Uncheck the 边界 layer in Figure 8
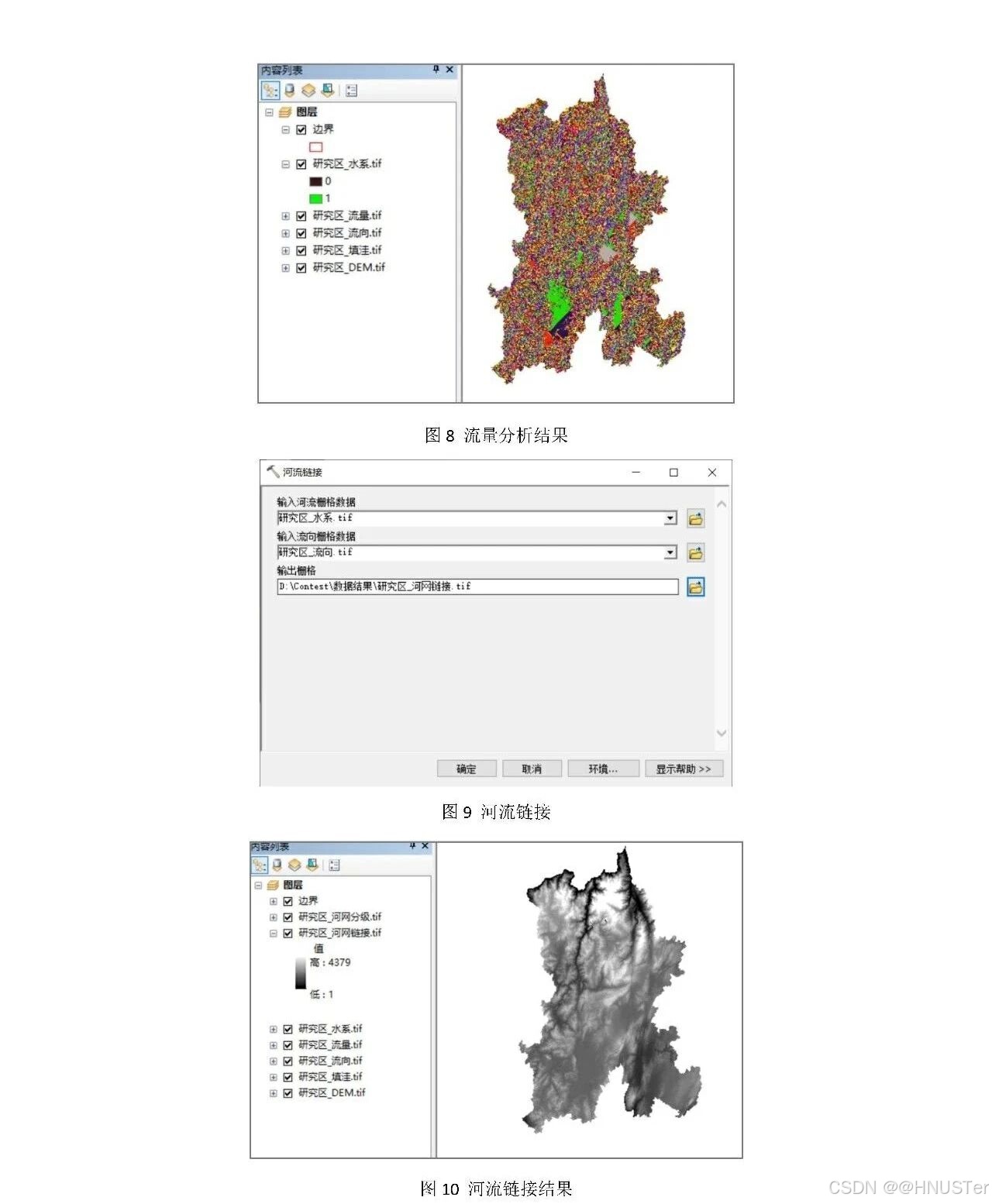Viewport: 992px width, 1204px height. [x=301, y=129]
